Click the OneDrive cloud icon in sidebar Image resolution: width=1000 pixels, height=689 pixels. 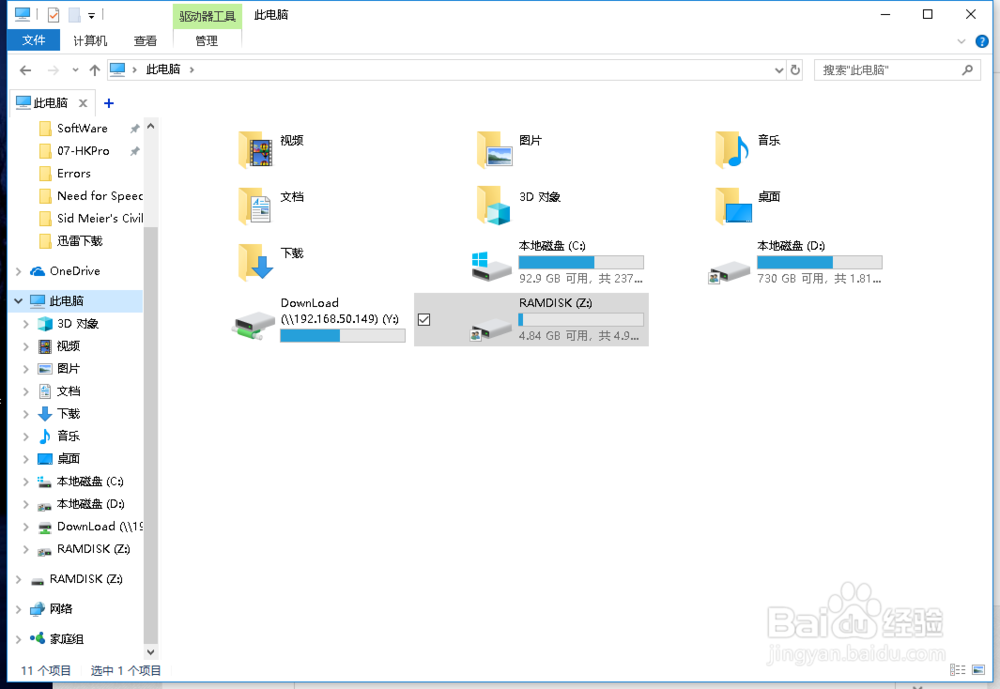(x=38, y=271)
